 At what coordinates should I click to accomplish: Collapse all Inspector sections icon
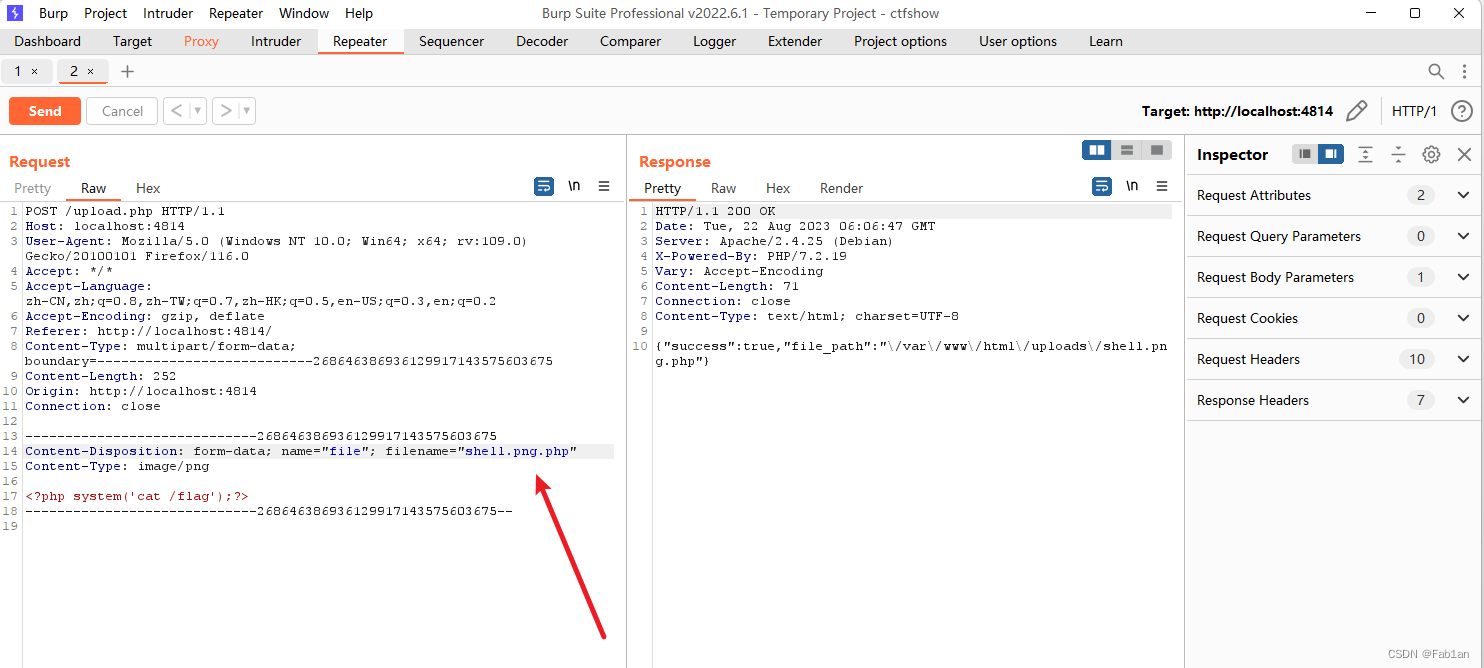click(x=1398, y=154)
